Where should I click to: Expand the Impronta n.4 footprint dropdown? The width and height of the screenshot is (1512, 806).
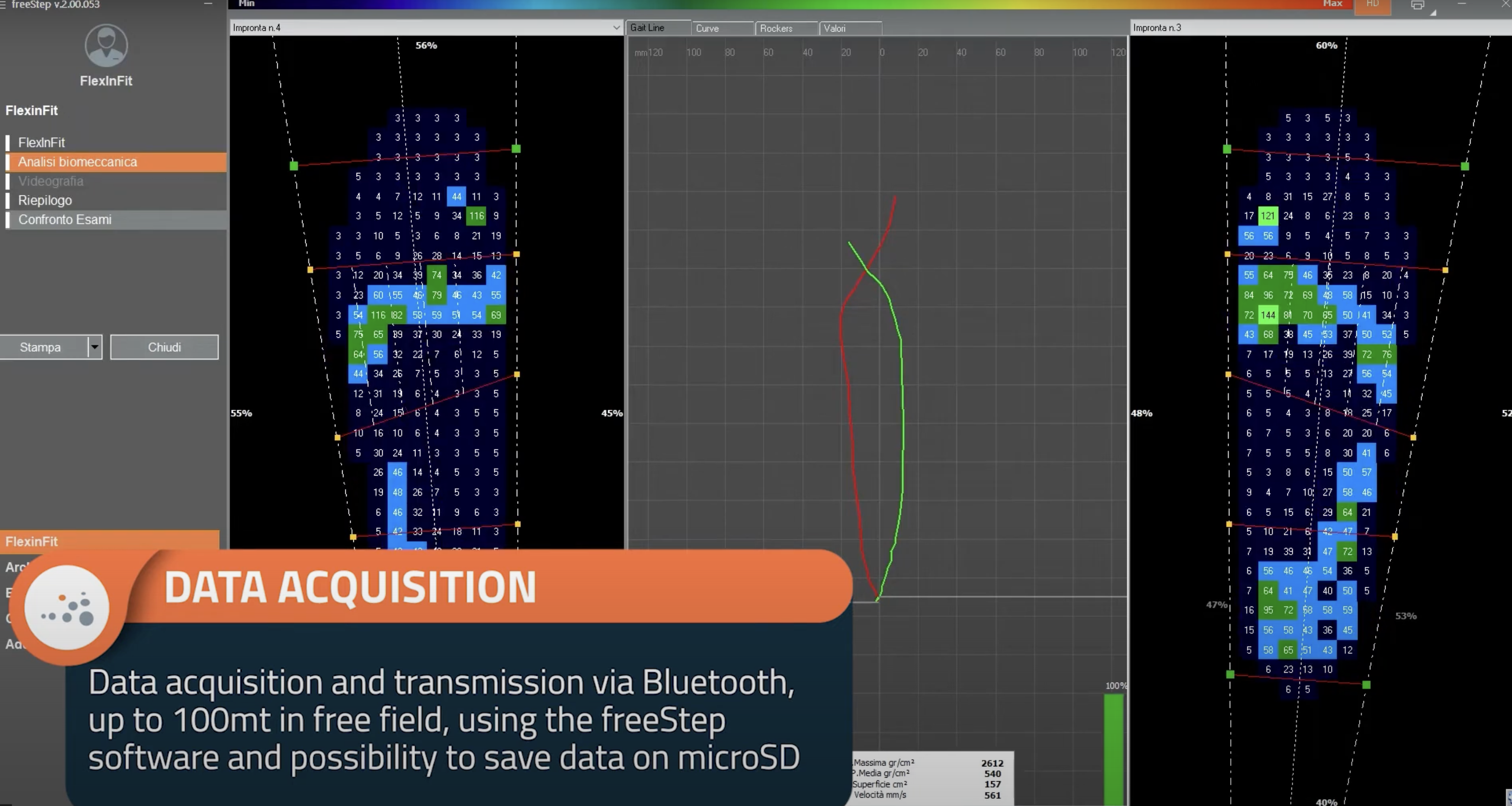click(616, 27)
